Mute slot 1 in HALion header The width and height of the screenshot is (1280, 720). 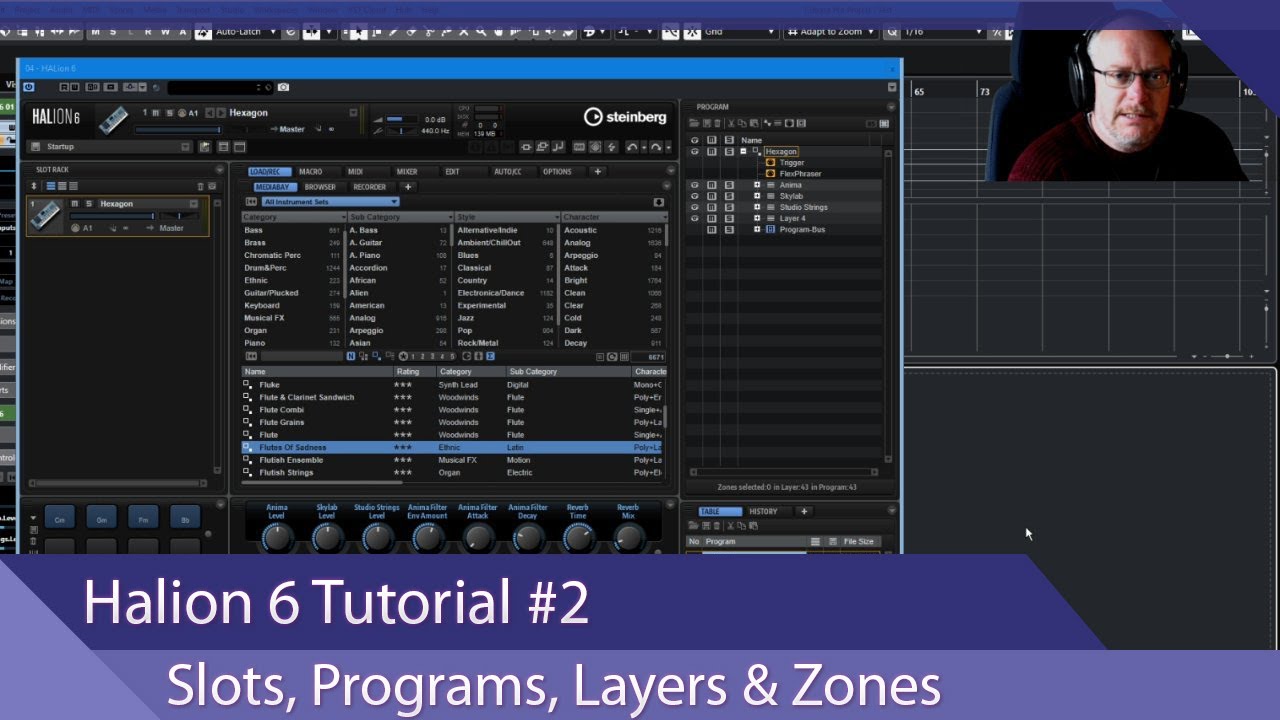coord(155,113)
